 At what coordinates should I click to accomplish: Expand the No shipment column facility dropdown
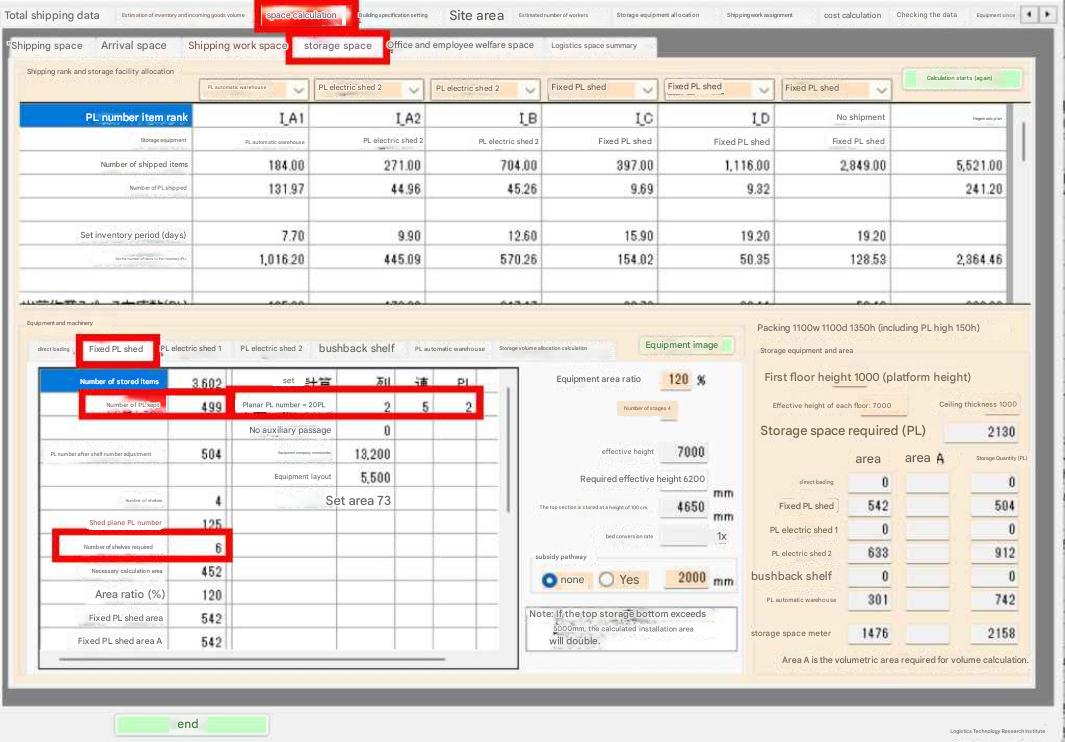click(880, 89)
